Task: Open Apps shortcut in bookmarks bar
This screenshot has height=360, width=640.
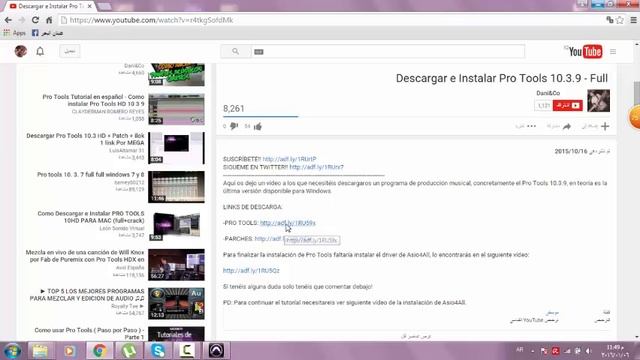Action: pos(15,33)
